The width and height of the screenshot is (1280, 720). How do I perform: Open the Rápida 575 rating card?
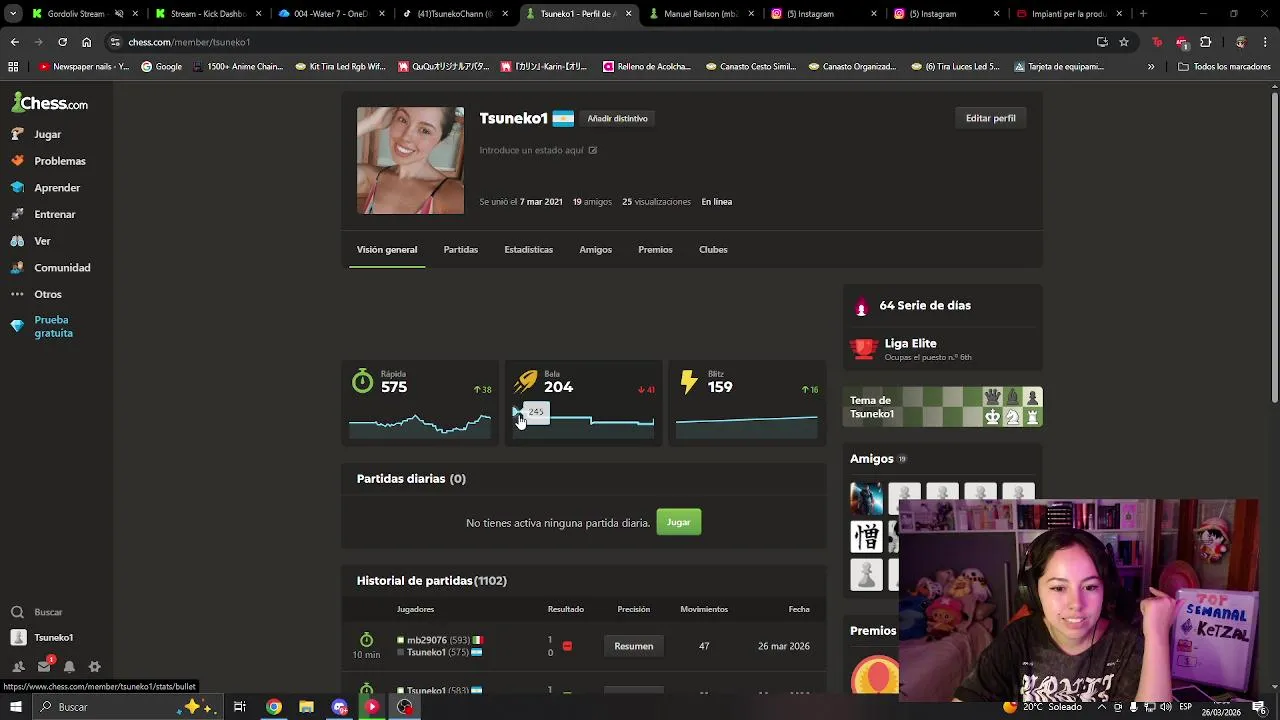420,402
